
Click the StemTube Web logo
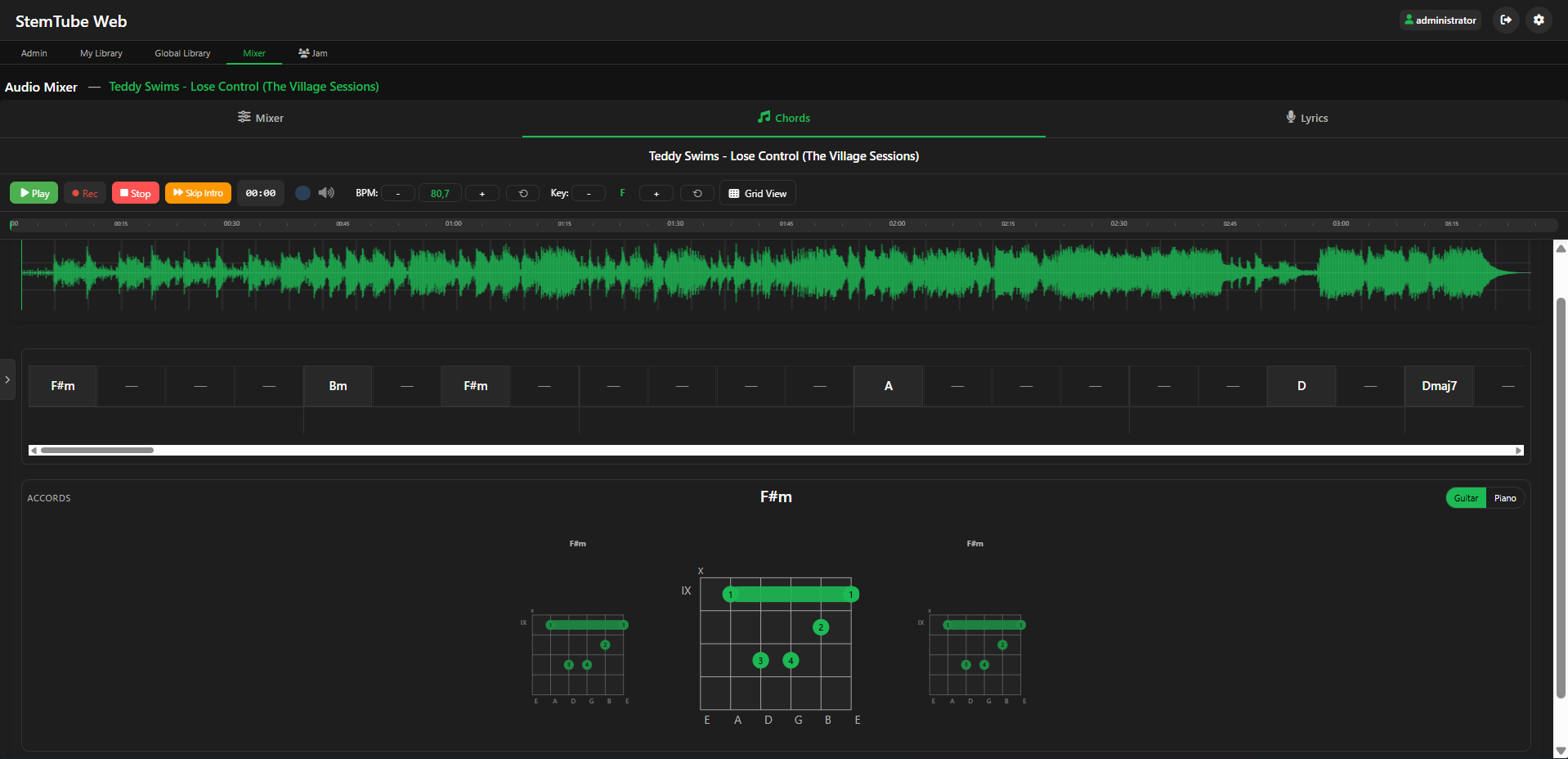pyautogui.click(x=71, y=21)
